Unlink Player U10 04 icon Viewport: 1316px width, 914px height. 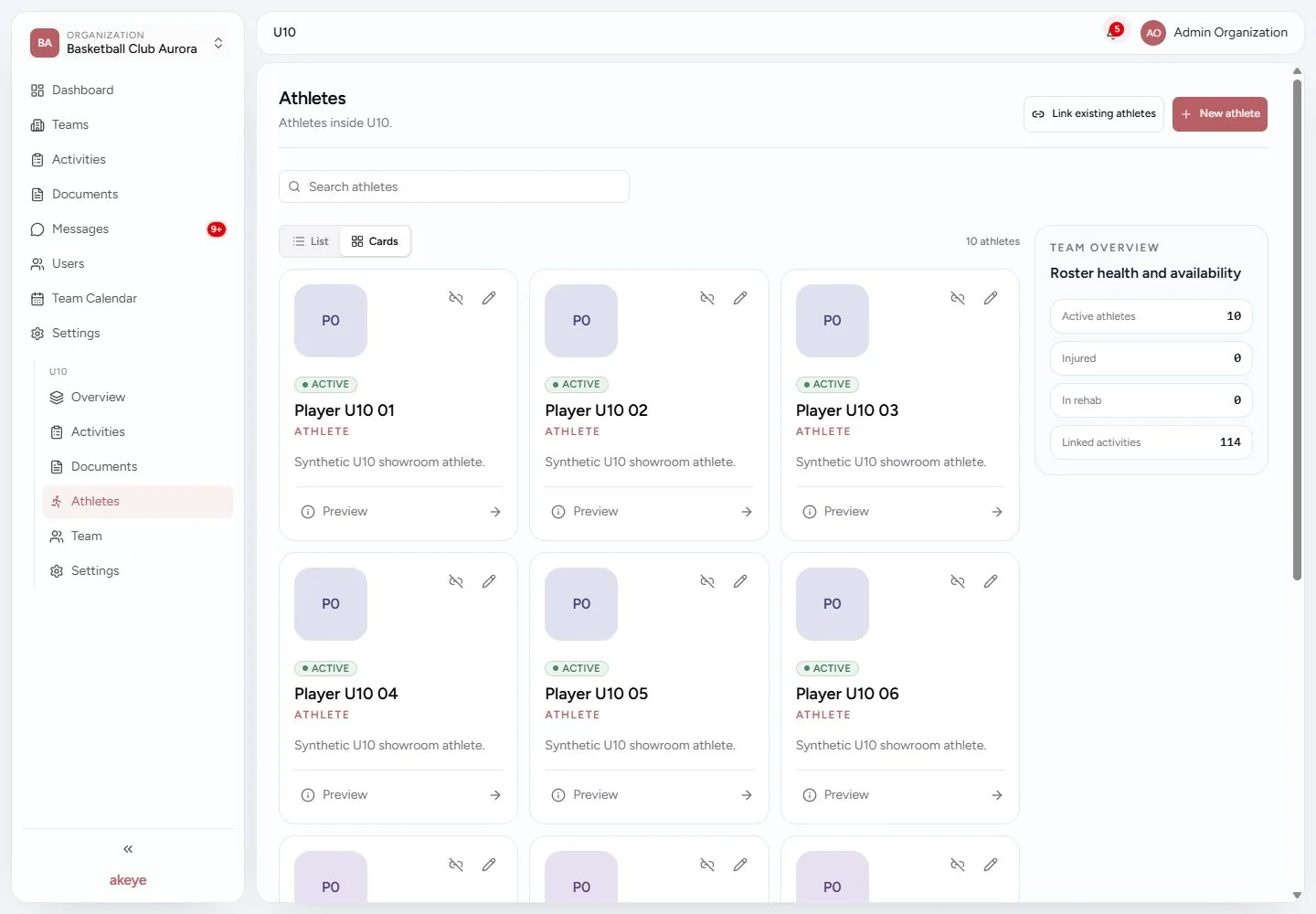456,581
